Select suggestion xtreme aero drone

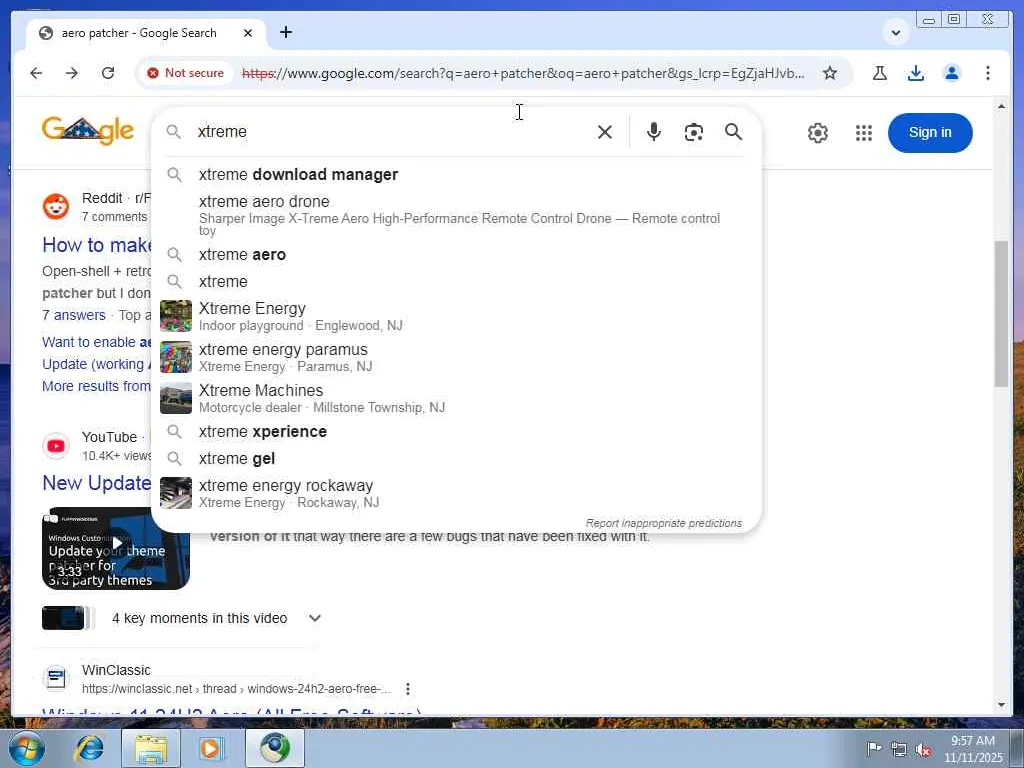(456, 214)
